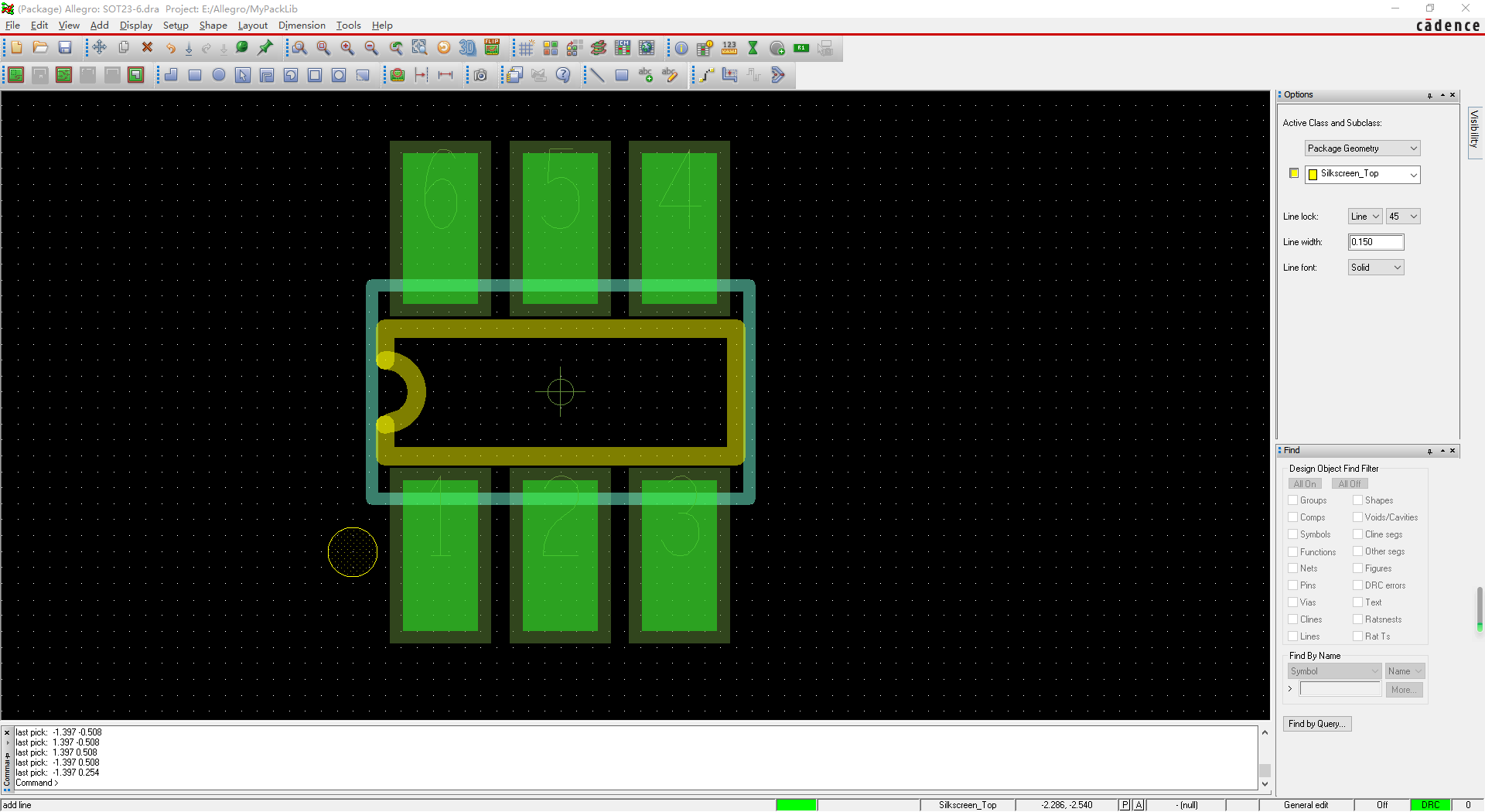Expand the Silkscreen_Top subclass dropdown
The image size is (1485, 812).
tap(1362, 174)
